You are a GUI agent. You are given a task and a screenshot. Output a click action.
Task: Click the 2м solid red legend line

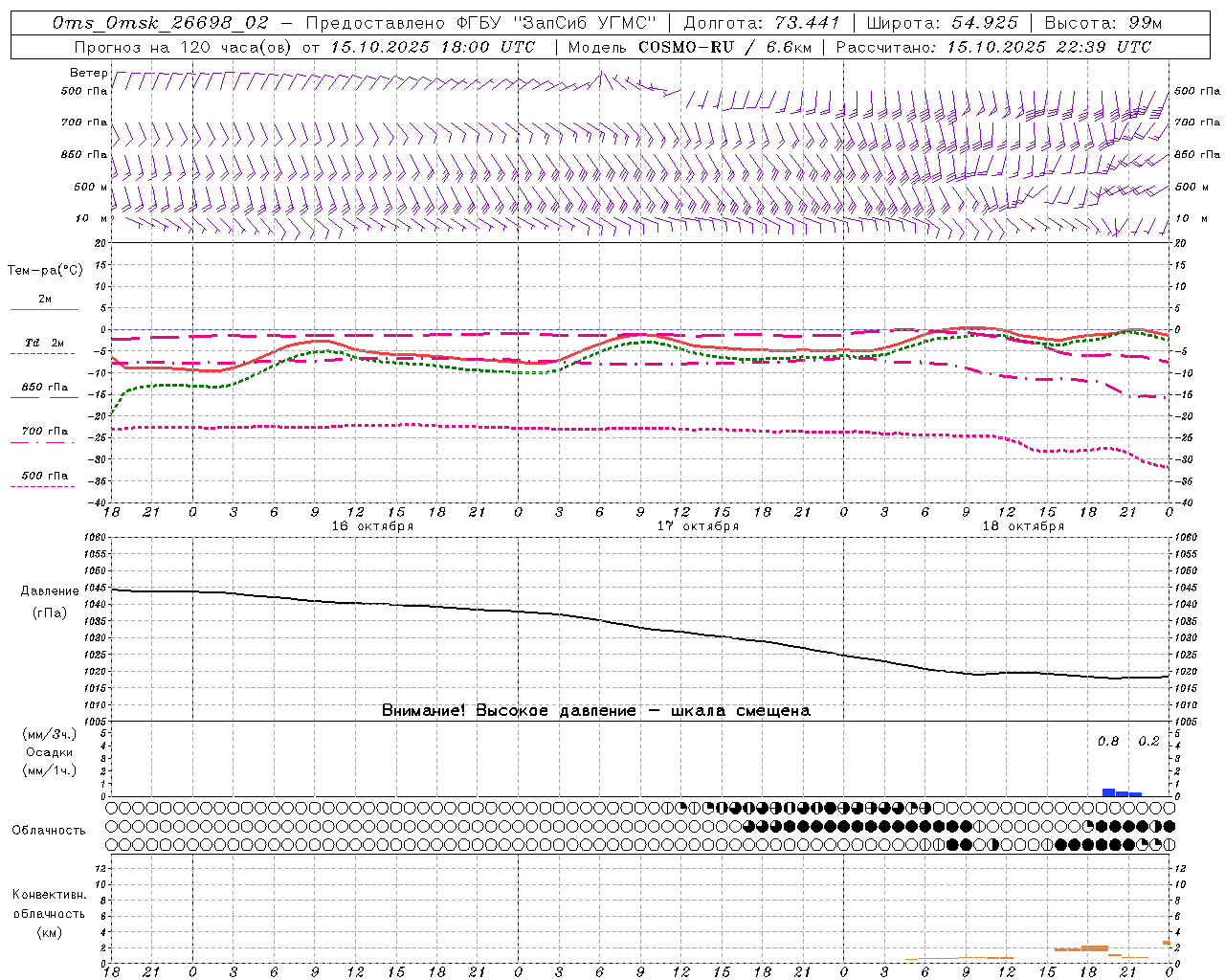click(x=44, y=309)
